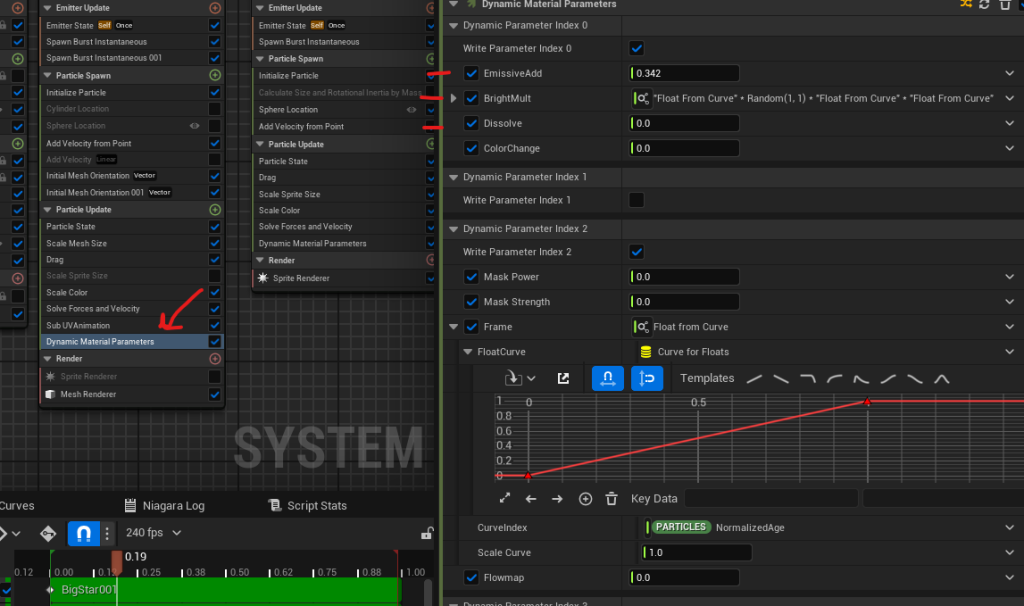1024x606 pixels.
Task: Uncheck the Mask Power checkbox
Action: tap(472, 277)
